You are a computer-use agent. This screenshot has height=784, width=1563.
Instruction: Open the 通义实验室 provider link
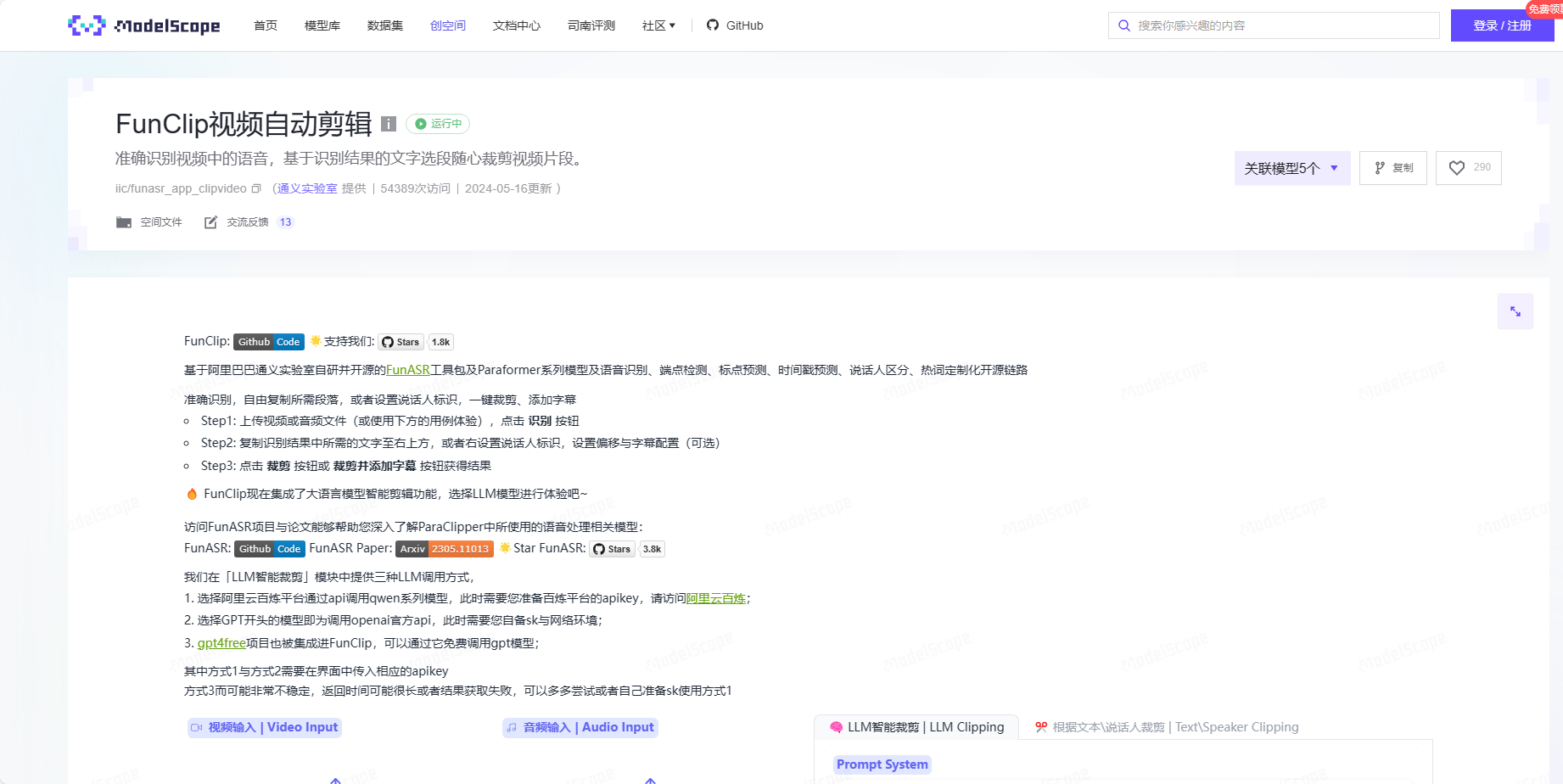[307, 188]
